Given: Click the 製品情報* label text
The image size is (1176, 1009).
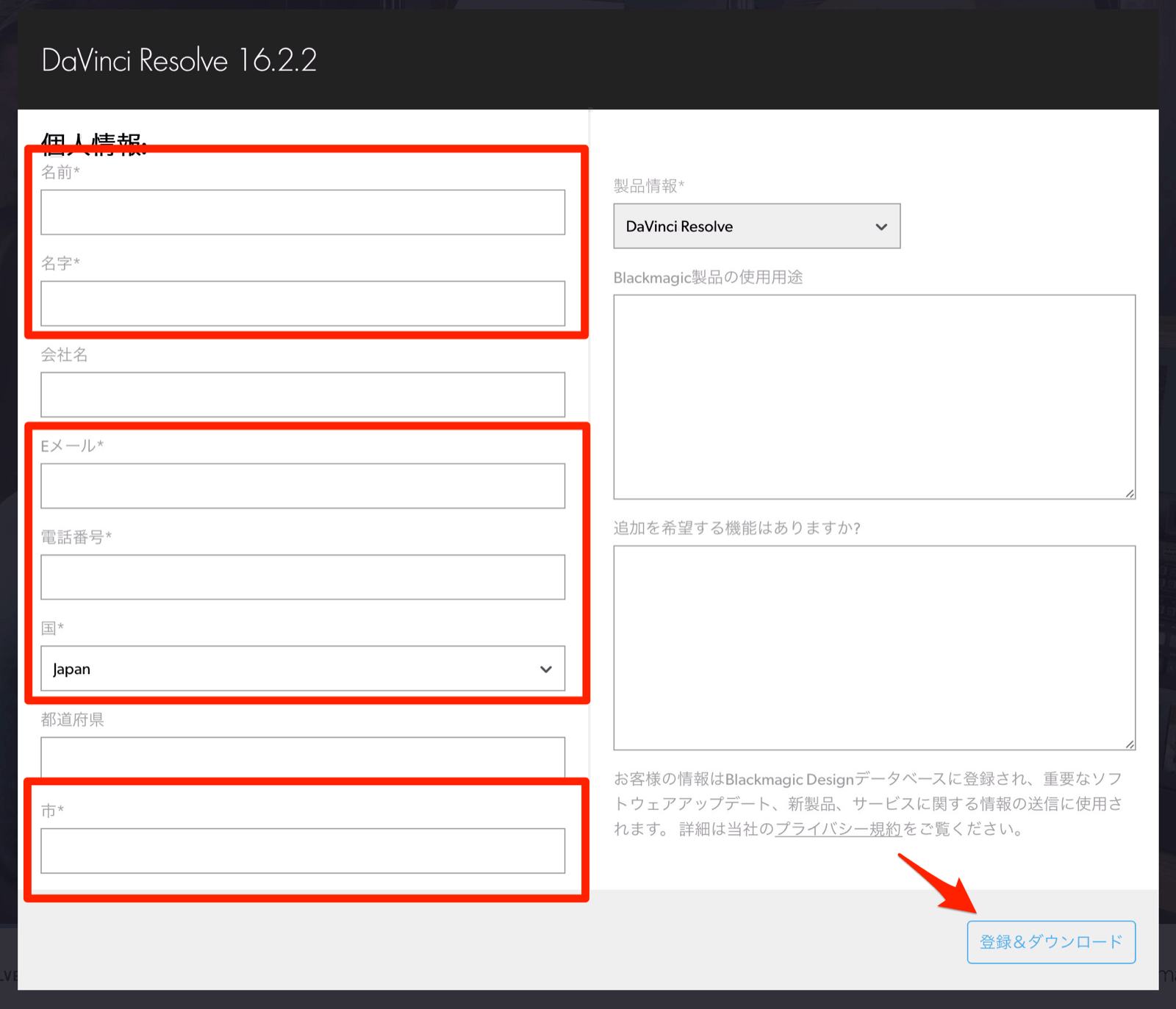Looking at the screenshot, I should click(649, 186).
